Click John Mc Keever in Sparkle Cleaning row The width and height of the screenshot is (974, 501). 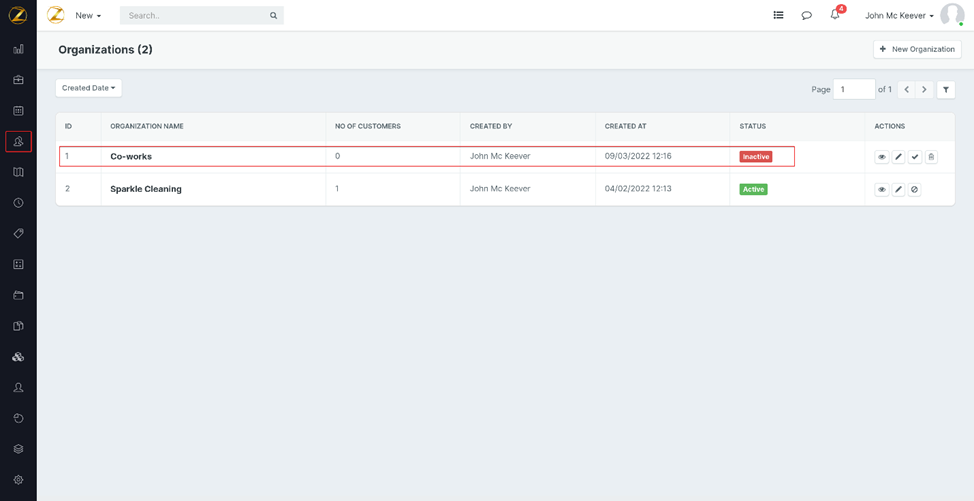click(x=501, y=189)
